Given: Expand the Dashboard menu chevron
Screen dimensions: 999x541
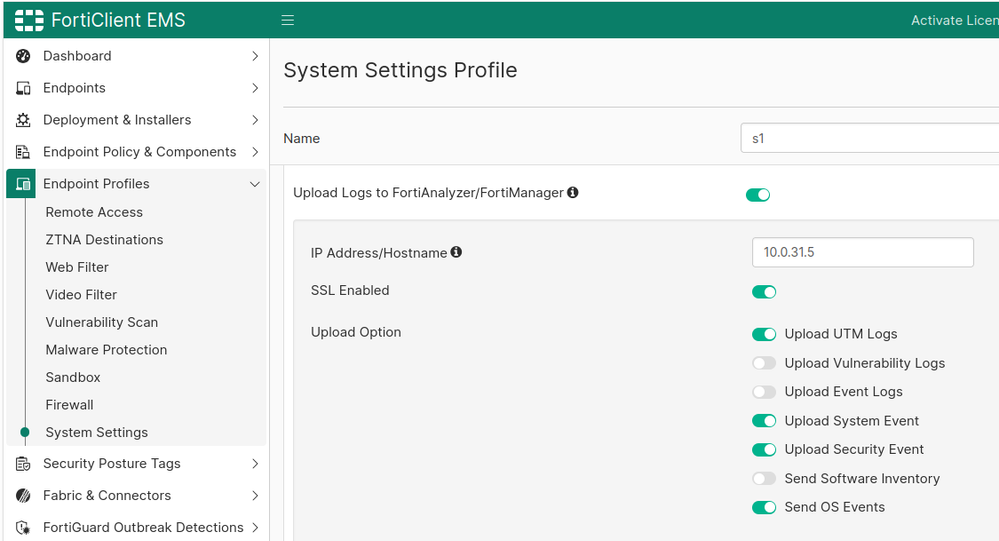Looking at the screenshot, I should (255, 56).
